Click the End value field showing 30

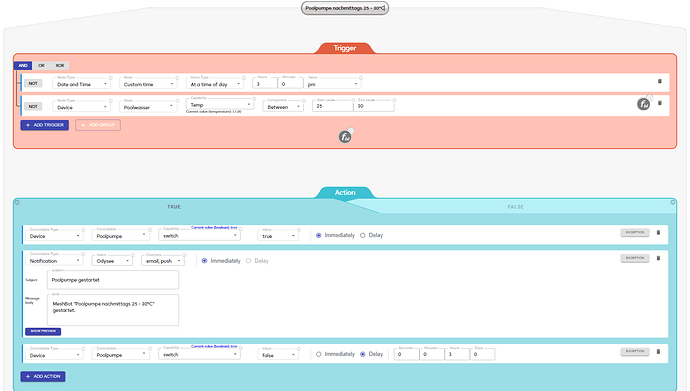click(x=374, y=106)
